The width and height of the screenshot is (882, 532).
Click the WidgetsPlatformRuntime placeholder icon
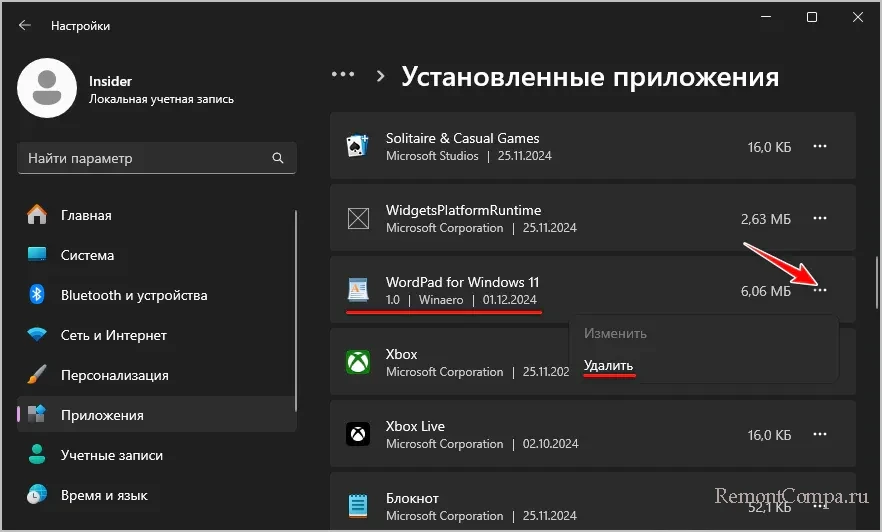(x=358, y=218)
